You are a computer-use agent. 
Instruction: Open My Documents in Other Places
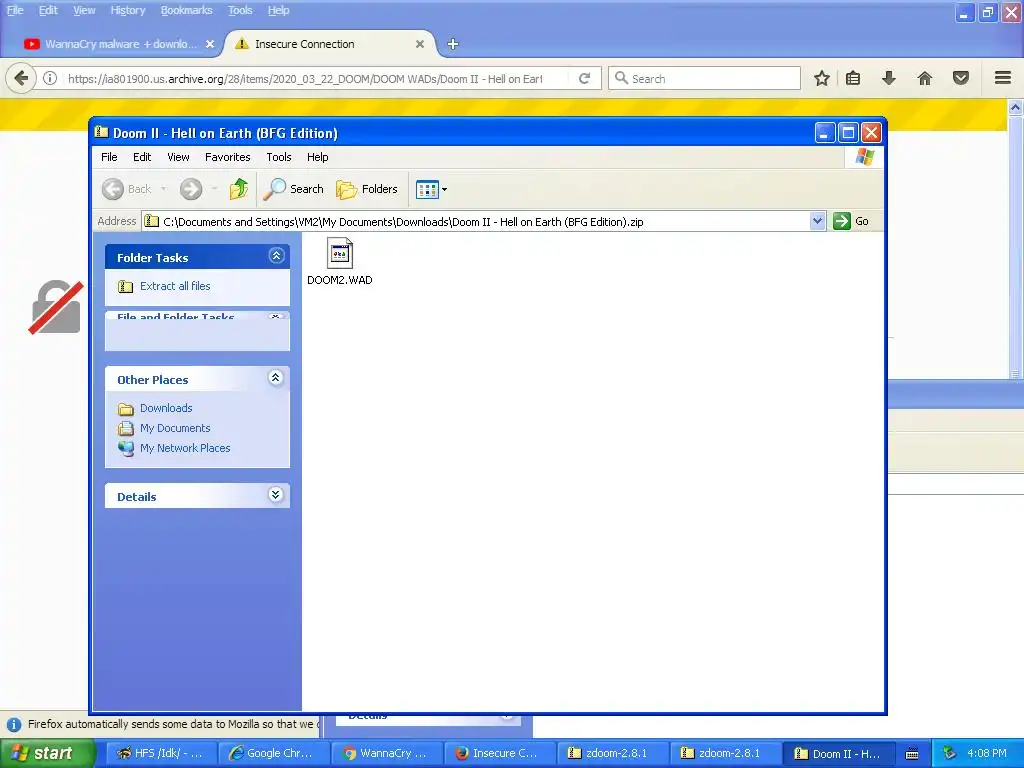[175, 428]
